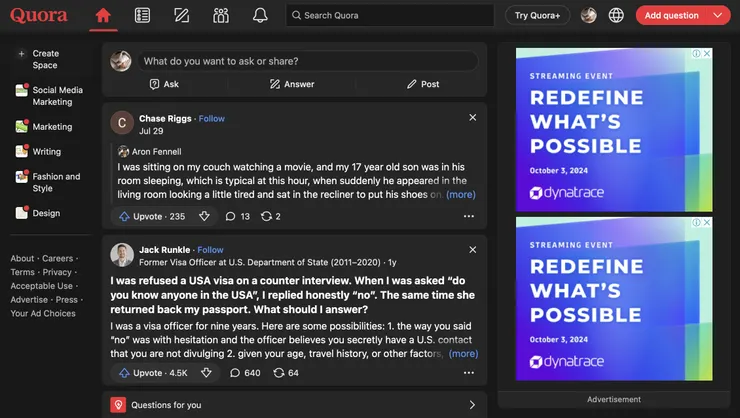Expand (more) on the Jack Runkle answer
740x418 pixels.
pos(463,353)
